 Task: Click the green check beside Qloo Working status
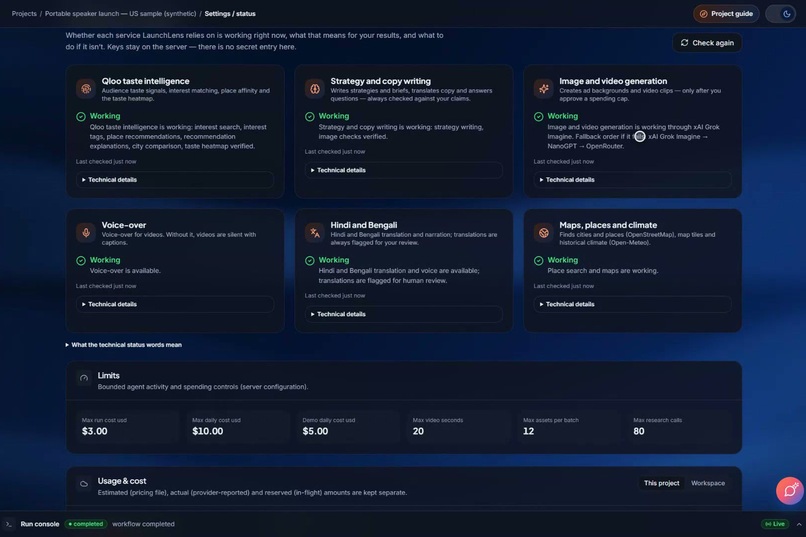pyautogui.click(x=81, y=117)
